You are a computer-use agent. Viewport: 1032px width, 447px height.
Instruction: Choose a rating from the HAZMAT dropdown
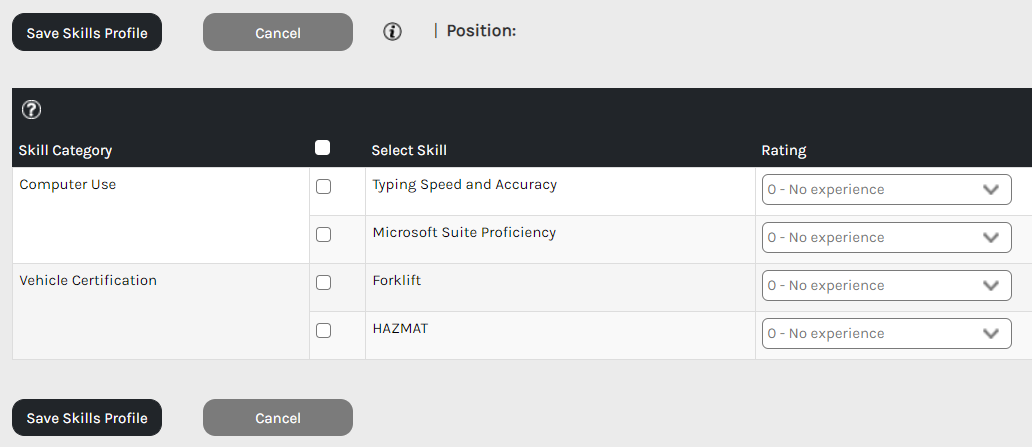click(x=886, y=334)
